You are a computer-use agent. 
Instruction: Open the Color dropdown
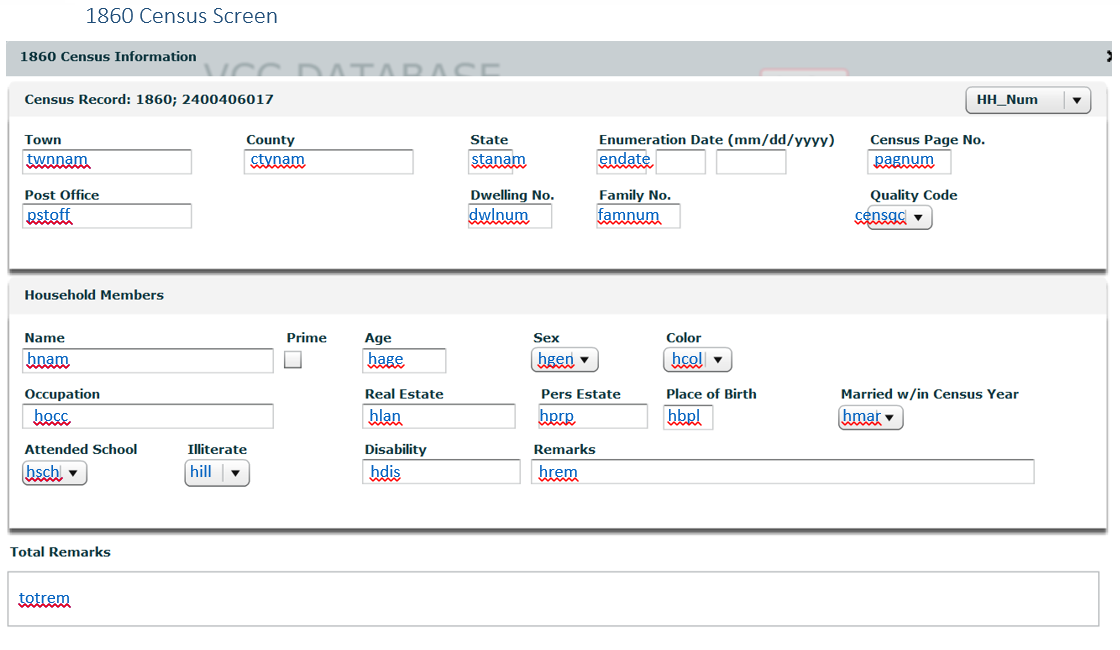[698, 360]
